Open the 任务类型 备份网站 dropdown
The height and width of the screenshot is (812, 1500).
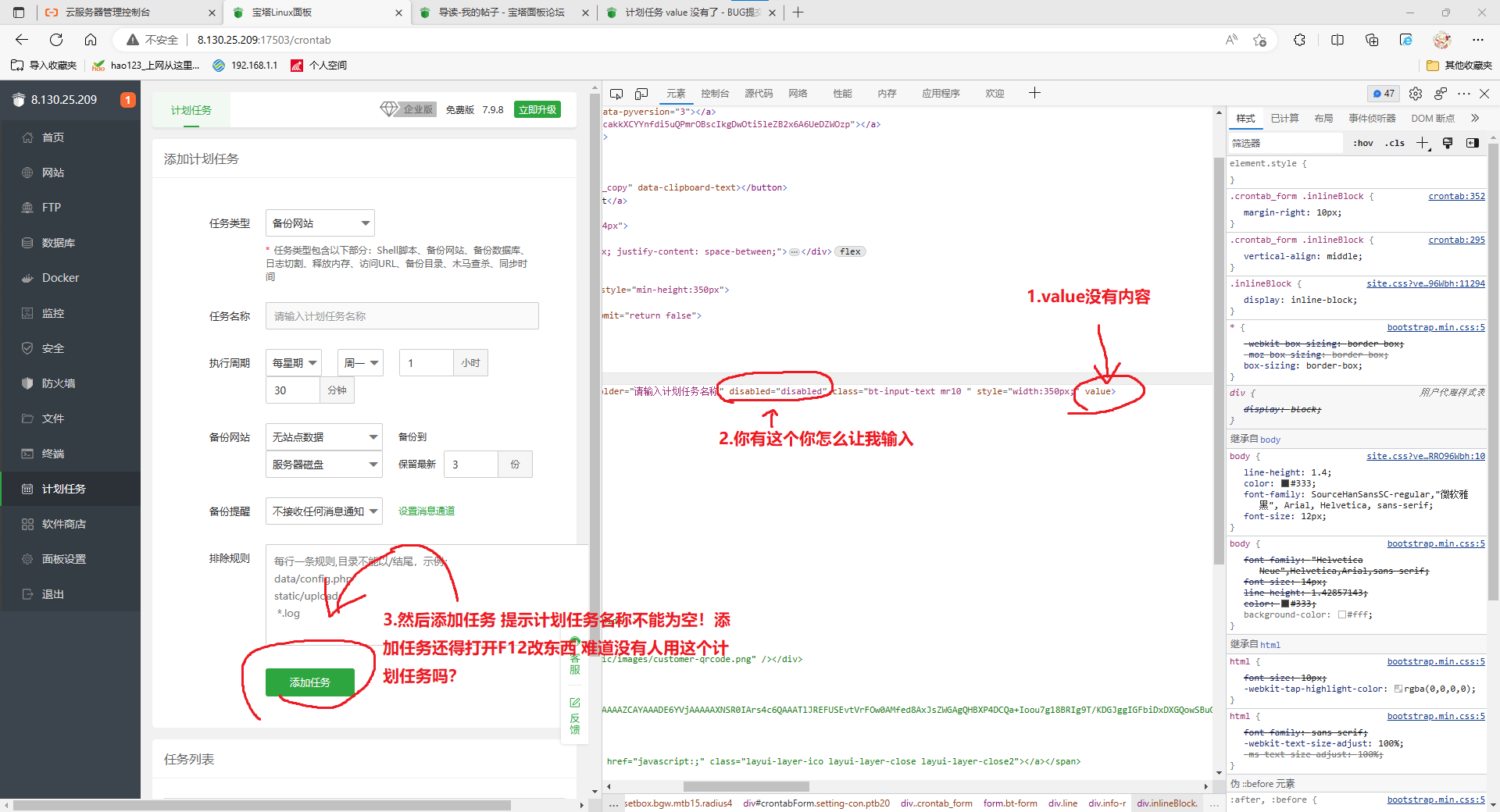pos(320,223)
